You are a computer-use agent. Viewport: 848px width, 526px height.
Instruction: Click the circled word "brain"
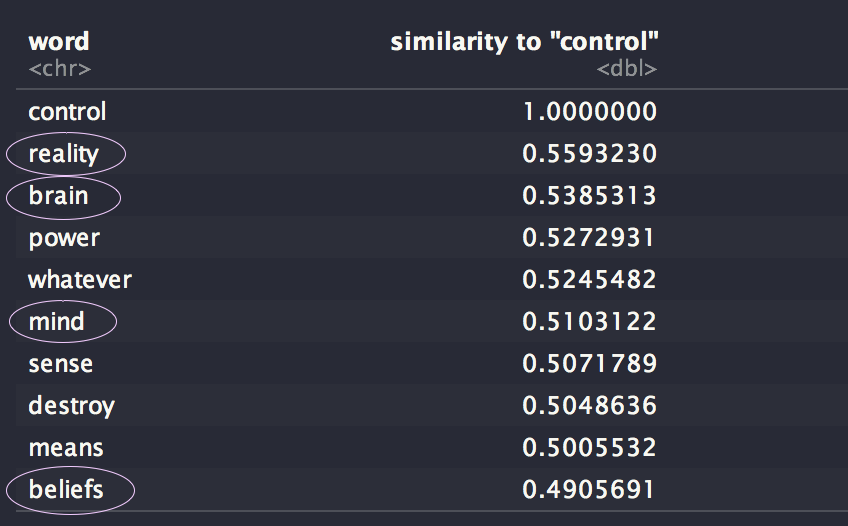(58, 196)
